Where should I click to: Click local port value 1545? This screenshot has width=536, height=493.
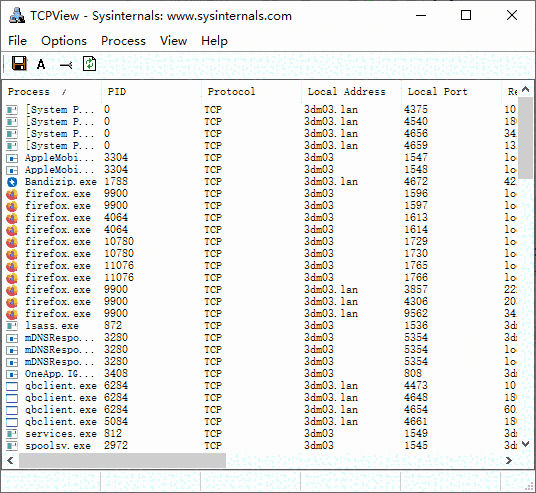click(x=416, y=445)
